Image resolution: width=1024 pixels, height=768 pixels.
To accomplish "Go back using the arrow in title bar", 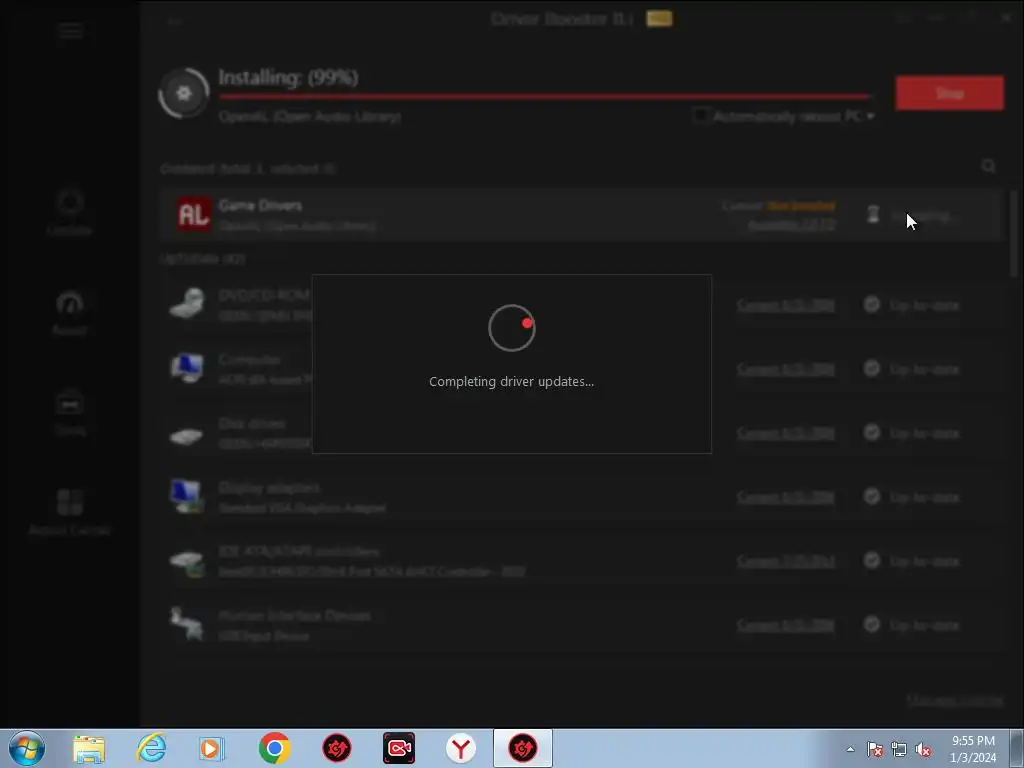I will [x=174, y=22].
